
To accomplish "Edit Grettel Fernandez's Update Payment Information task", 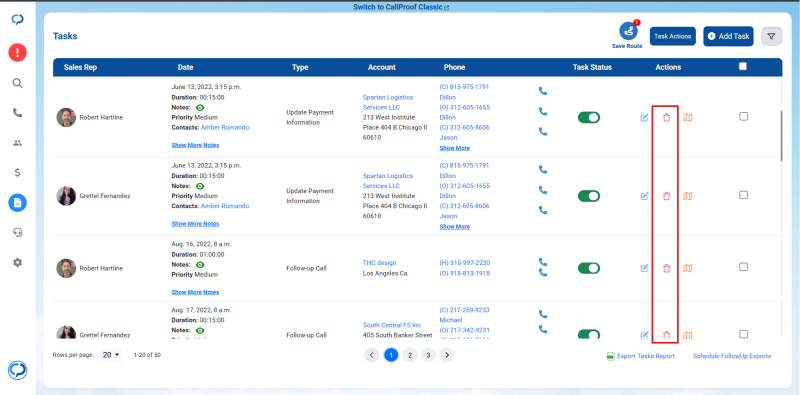I will 644,196.
